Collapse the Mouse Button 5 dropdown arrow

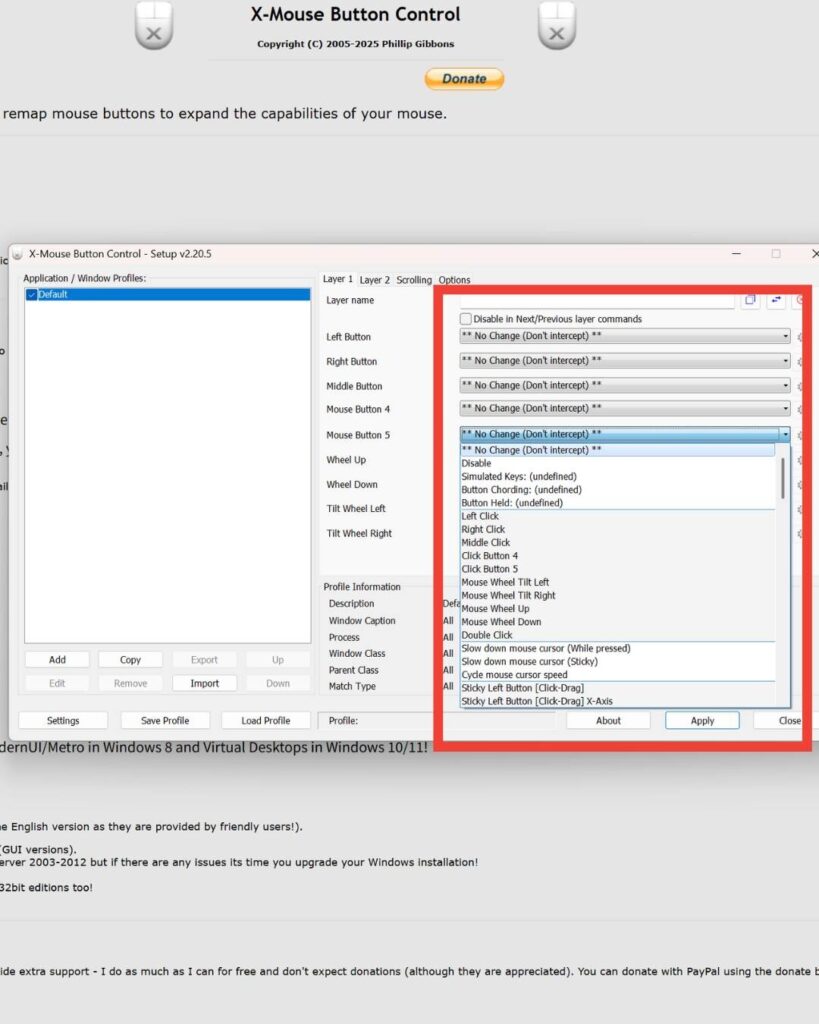(x=784, y=434)
